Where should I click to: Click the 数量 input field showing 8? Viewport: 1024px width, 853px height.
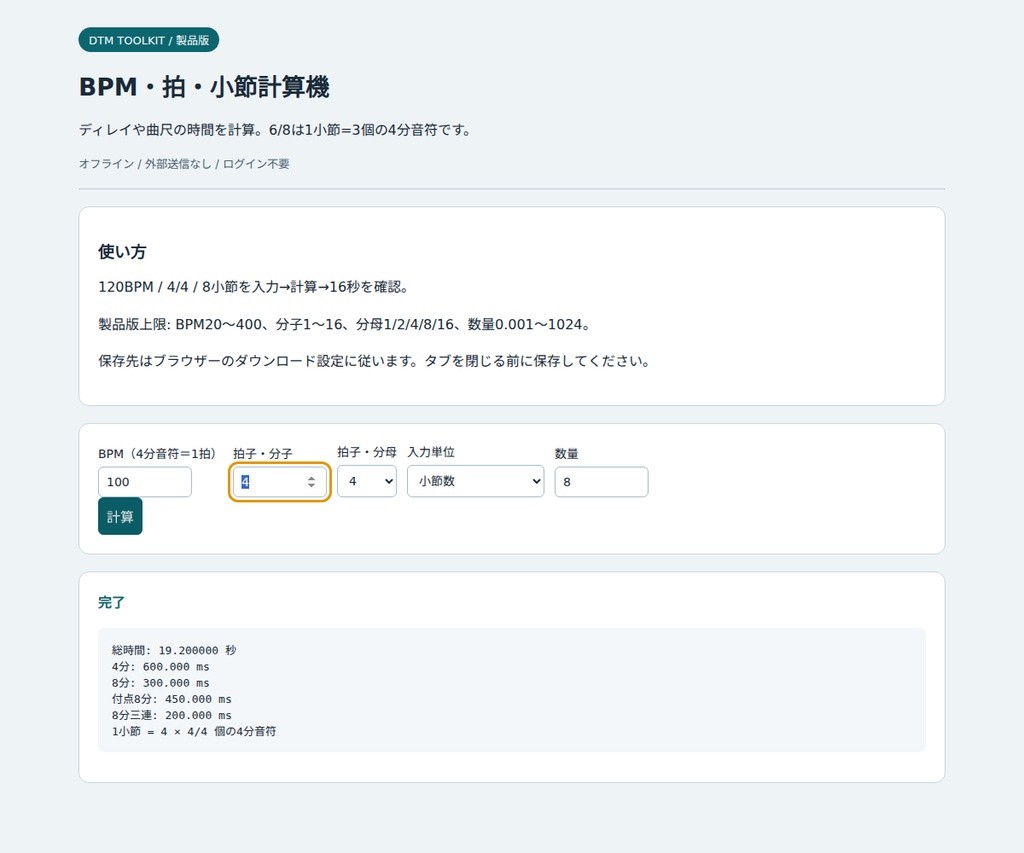[601, 482]
